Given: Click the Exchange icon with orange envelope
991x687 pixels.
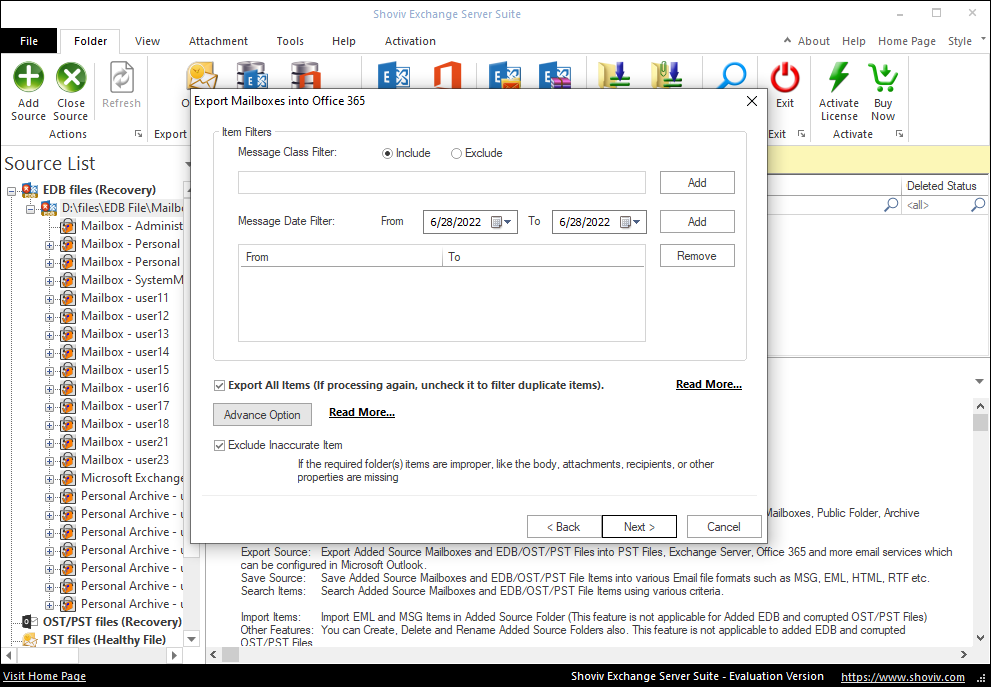Looking at the screenshot, I should click(505, 75).
